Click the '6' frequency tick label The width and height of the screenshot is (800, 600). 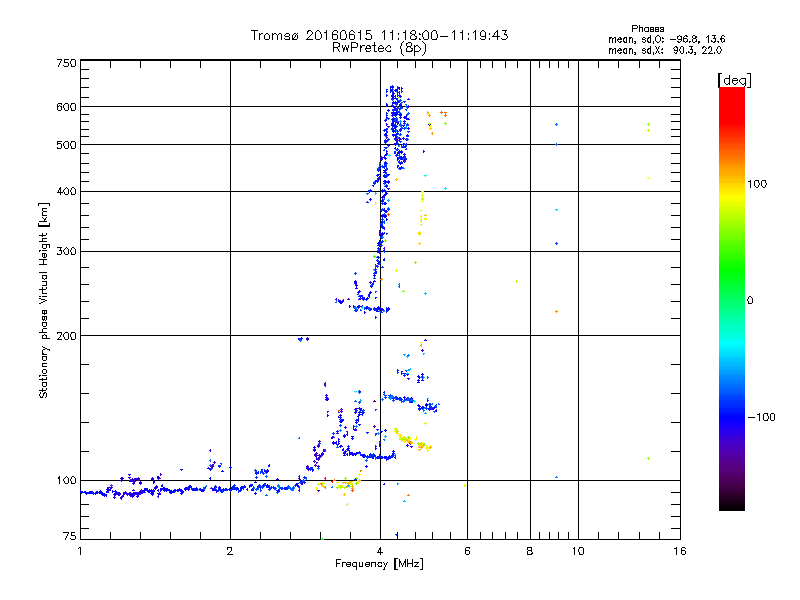(467, 551)
